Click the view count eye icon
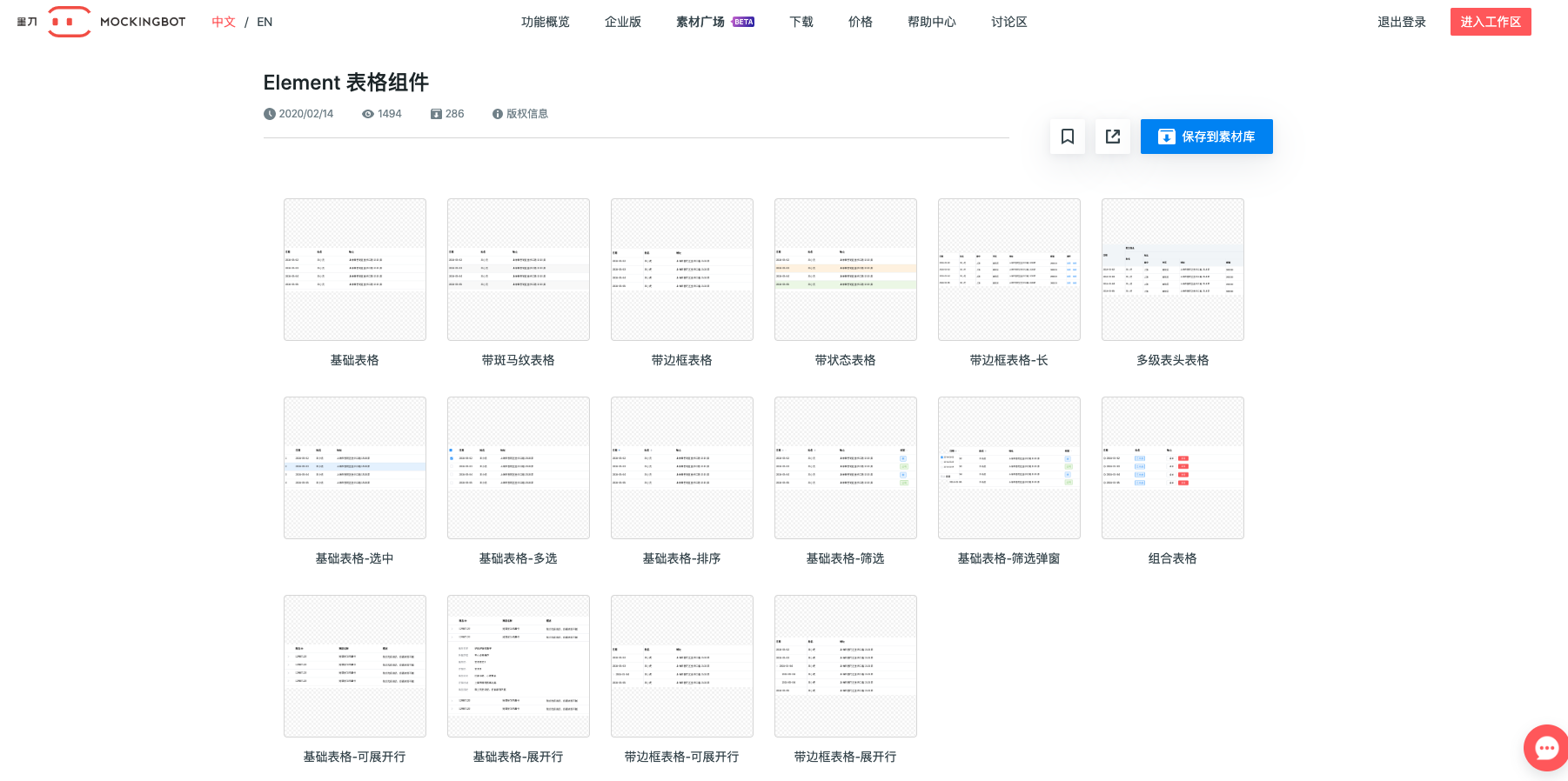The image size is (1568, 781). click(x=368, y=114)
